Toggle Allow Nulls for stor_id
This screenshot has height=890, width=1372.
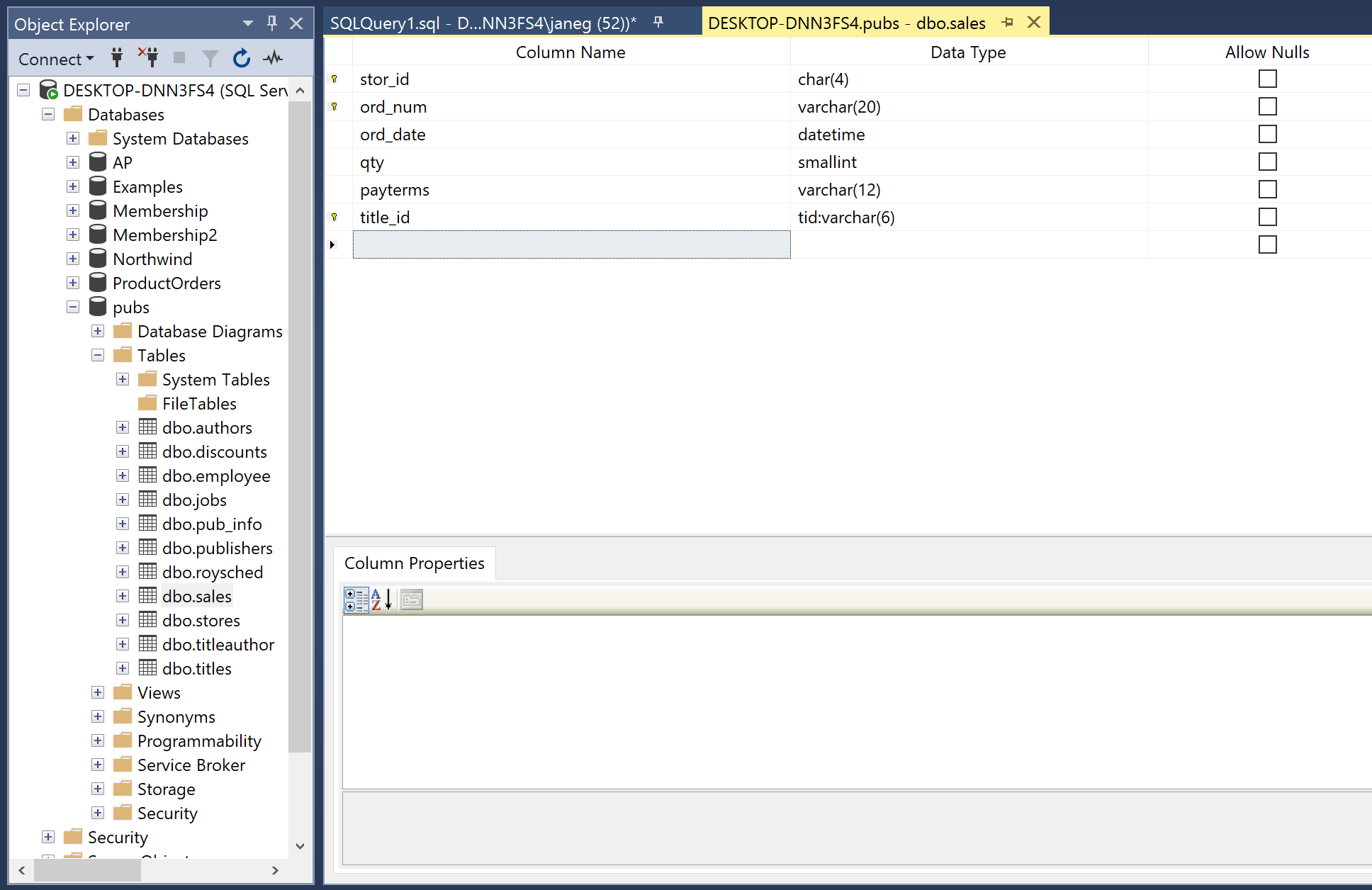[1267, 79]
